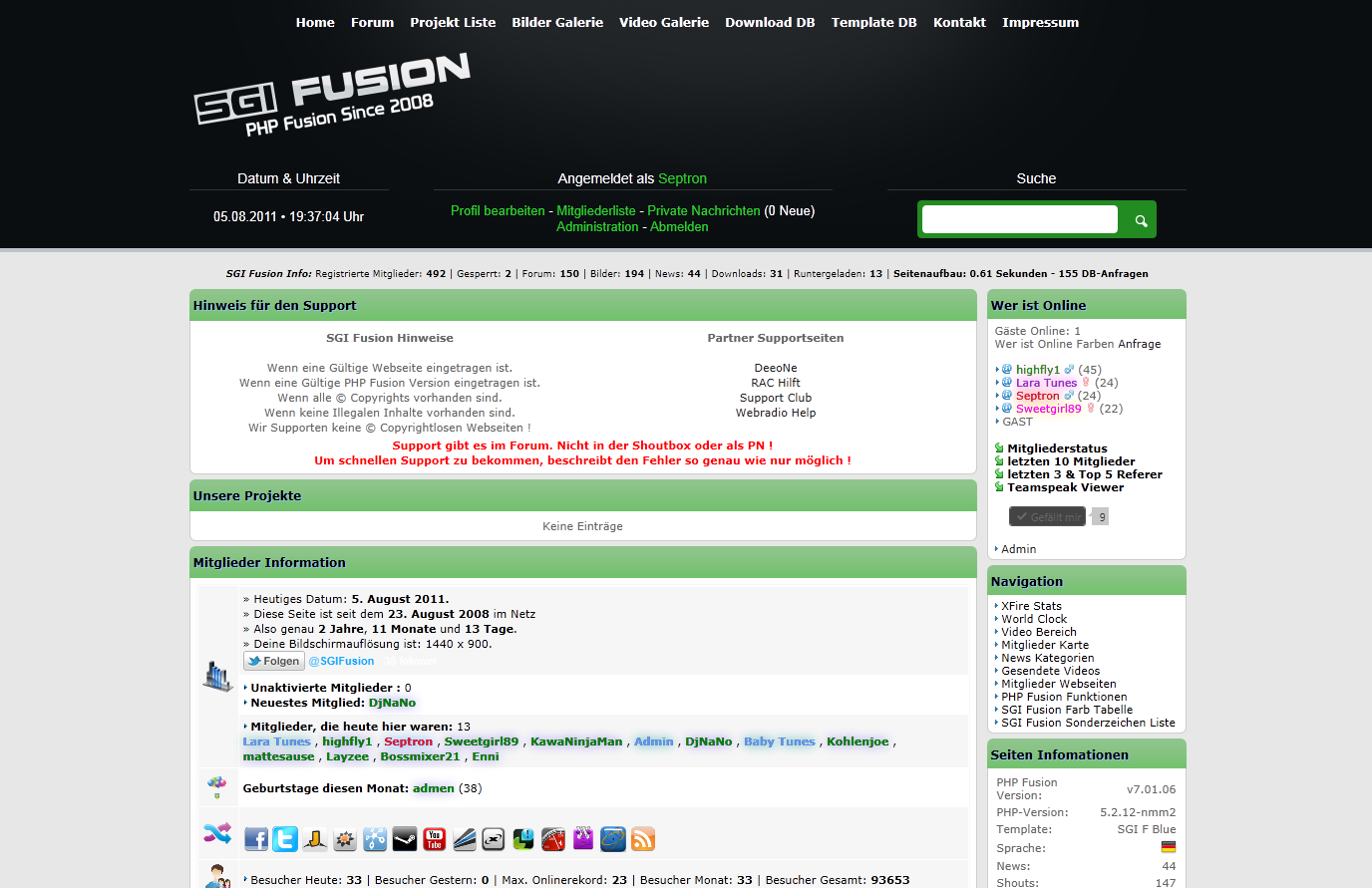The image size is (1372, 888).
Task: Click the green exclamation block icon
Action: click(523, 839)
